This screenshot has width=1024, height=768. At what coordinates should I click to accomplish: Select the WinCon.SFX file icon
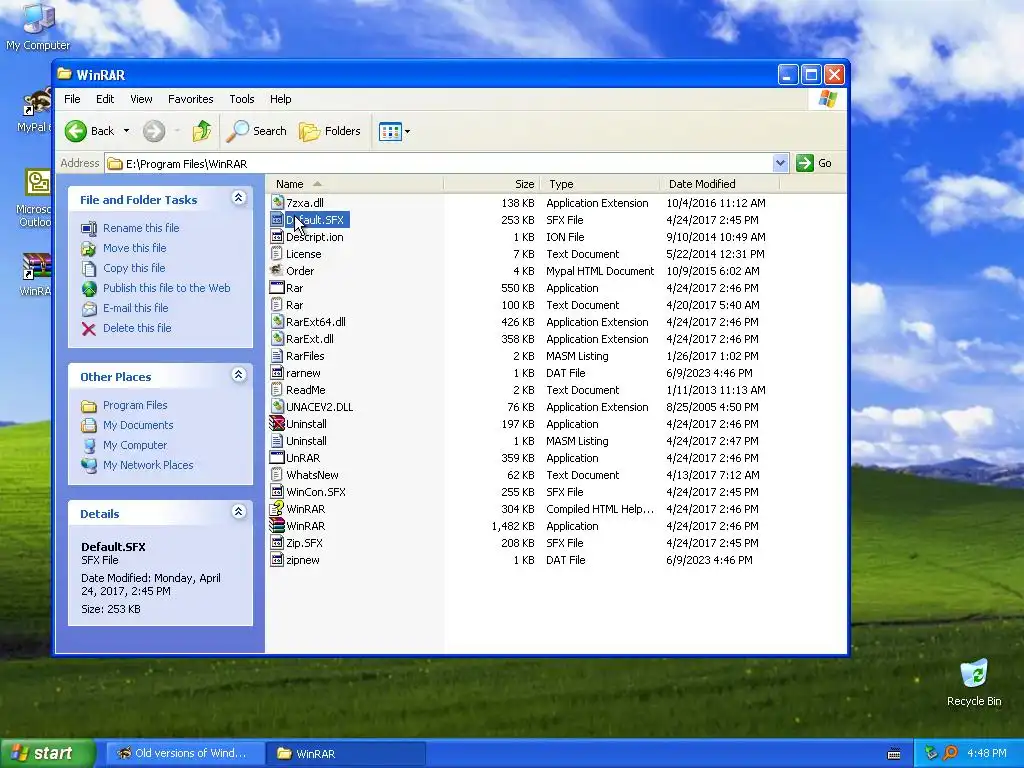pos(277,492)
